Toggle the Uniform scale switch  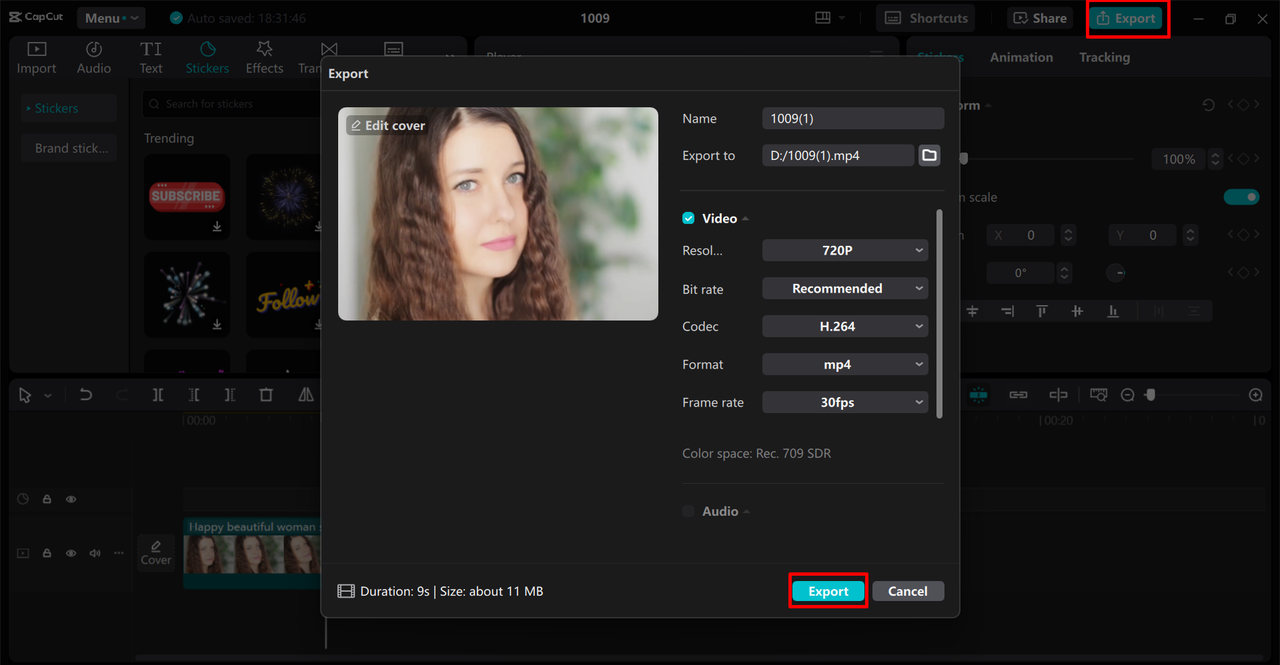(x=1242, y=197)
